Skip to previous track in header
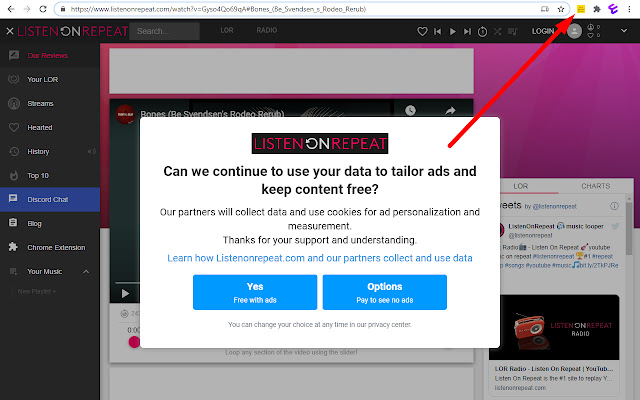 coord(438,31)
